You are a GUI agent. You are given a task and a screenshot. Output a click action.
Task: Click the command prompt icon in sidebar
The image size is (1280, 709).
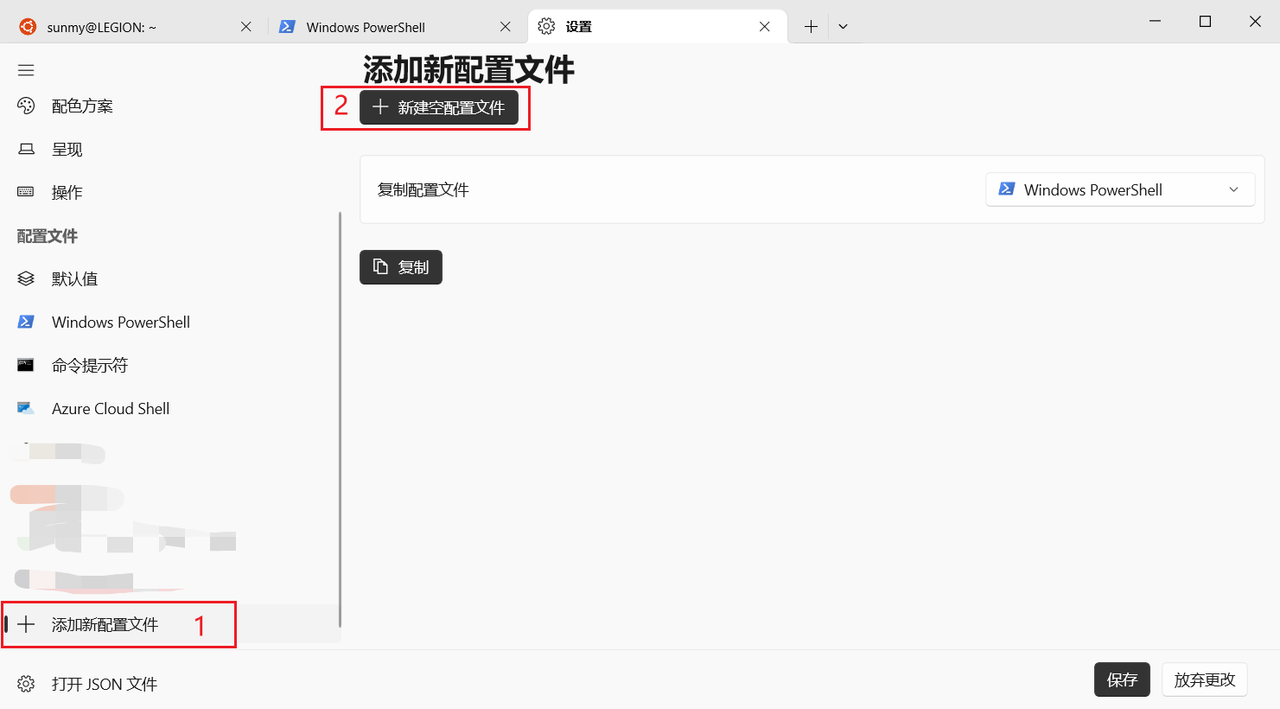point(26,365)
